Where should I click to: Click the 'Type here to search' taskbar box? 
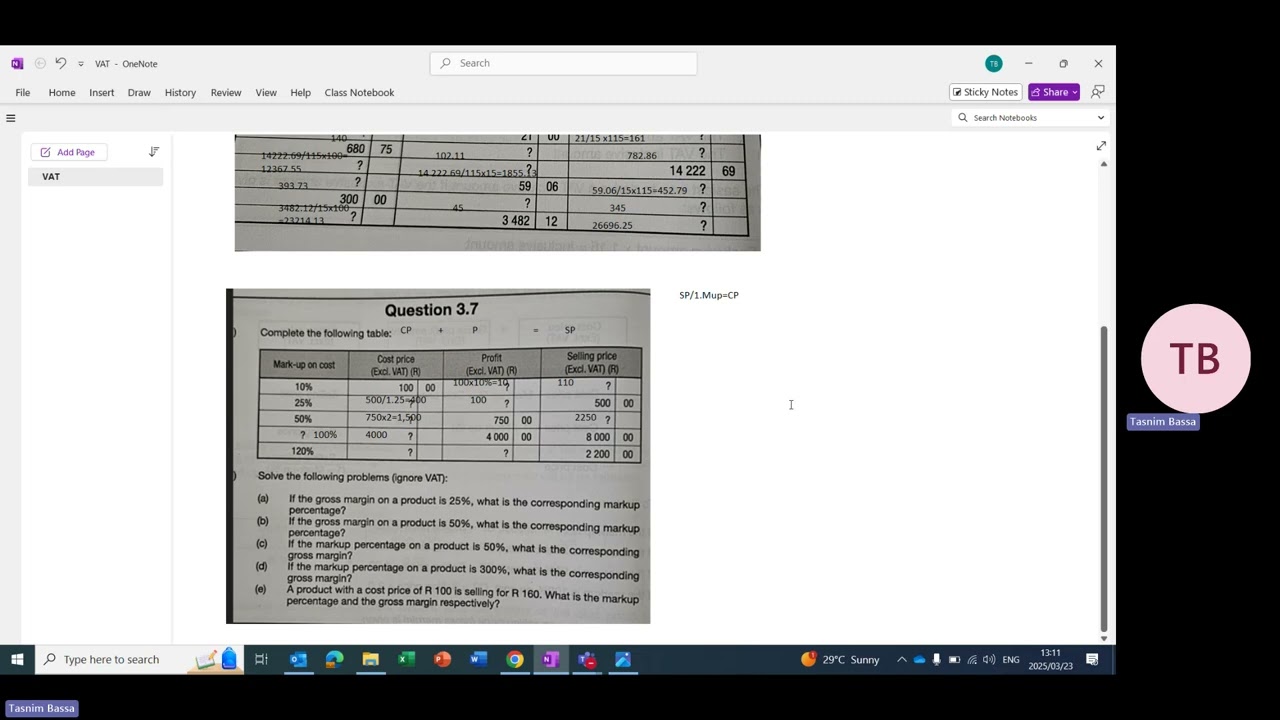click(140, 659)
